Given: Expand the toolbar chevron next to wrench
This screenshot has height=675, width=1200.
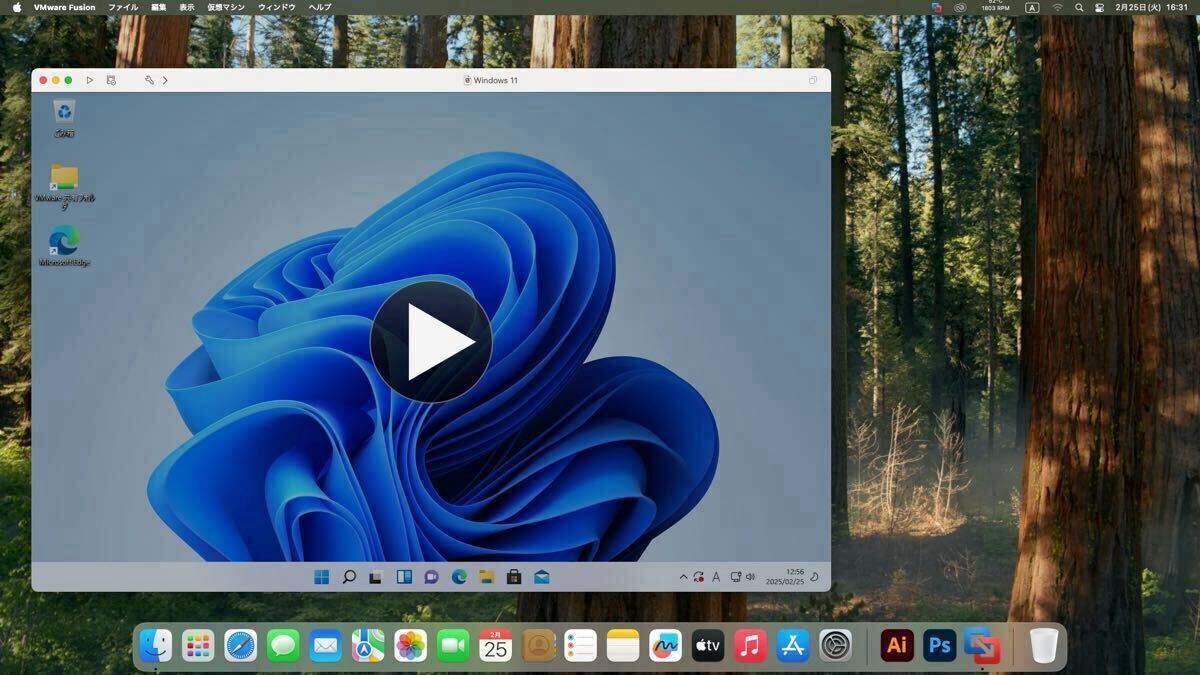Looking at the screenshot, I should tap(165, 80).
